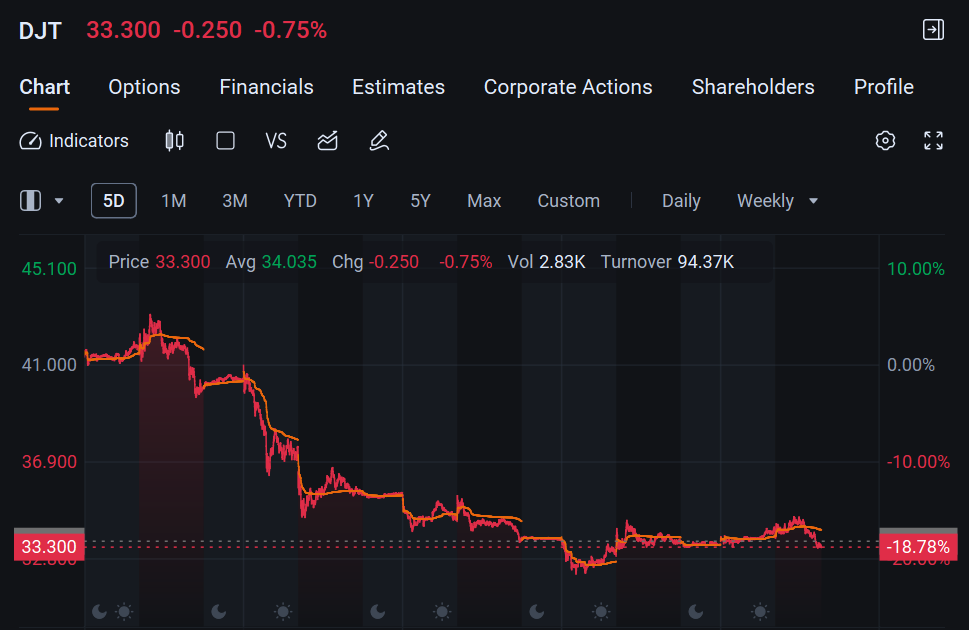Click the layout split-panel icon

30,201
